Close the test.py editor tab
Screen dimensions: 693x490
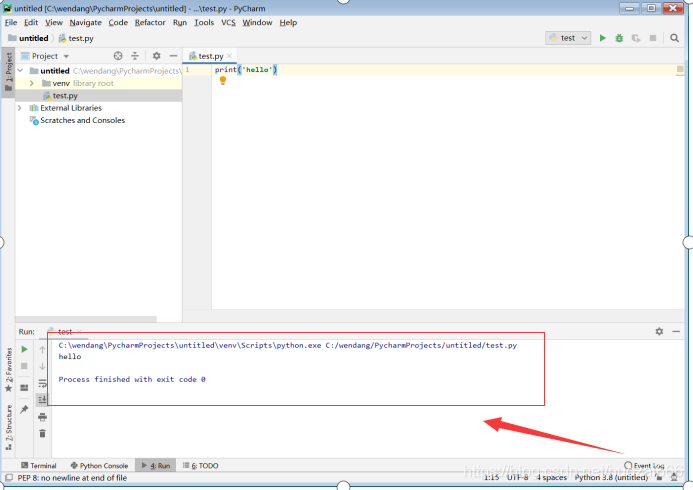click(229, 56)
